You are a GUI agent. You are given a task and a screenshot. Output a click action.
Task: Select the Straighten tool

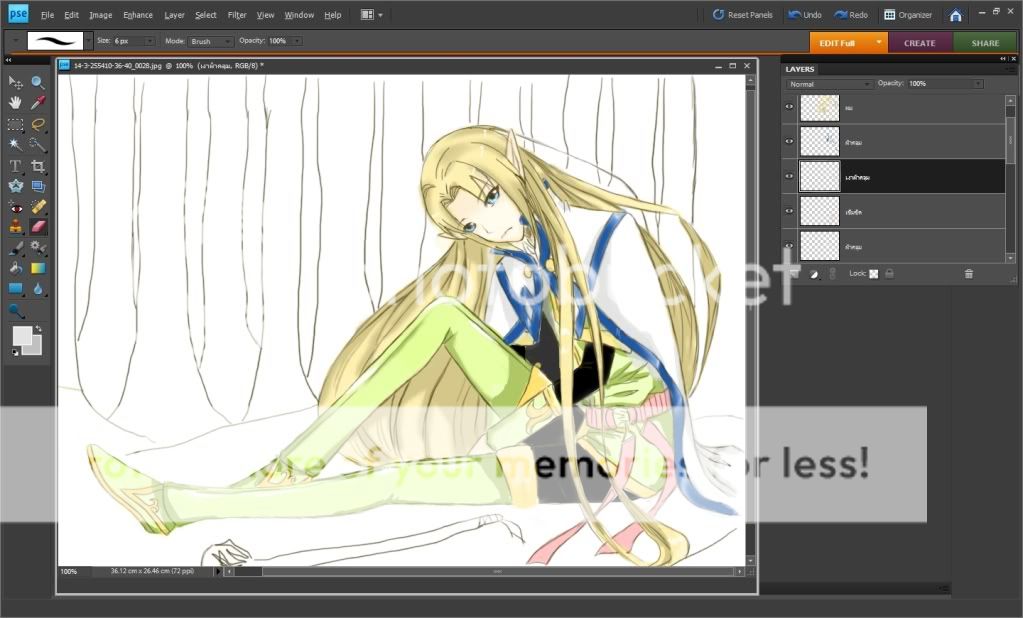coord(38,186)
